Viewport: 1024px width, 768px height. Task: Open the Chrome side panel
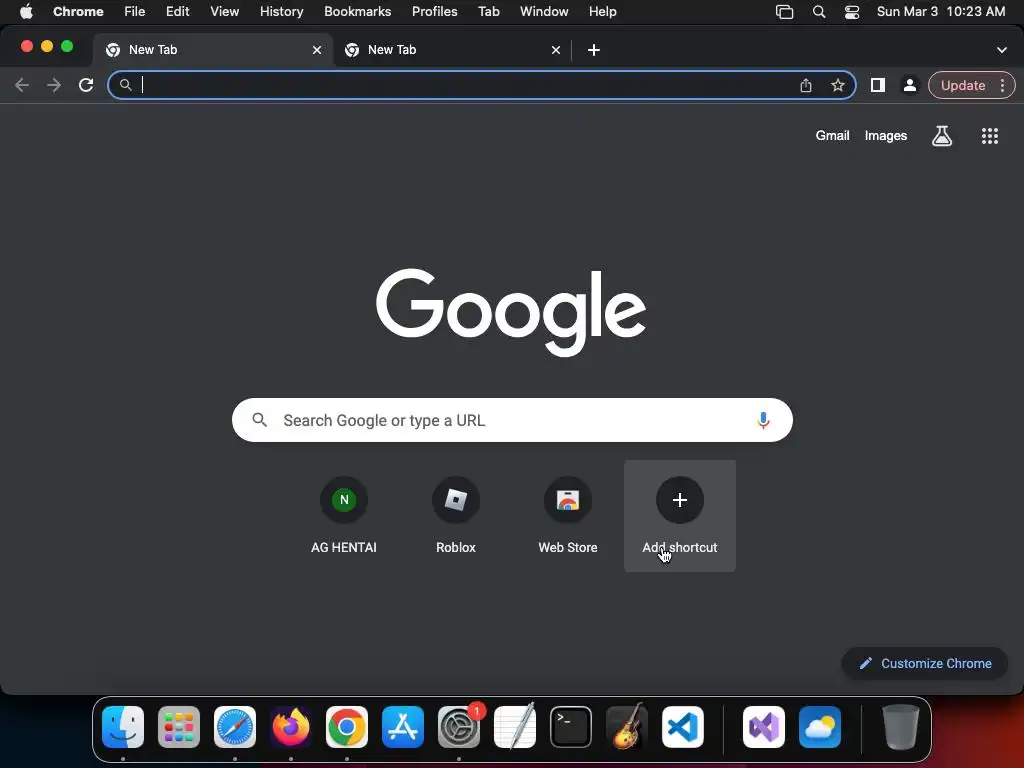[x=878, y=85]
